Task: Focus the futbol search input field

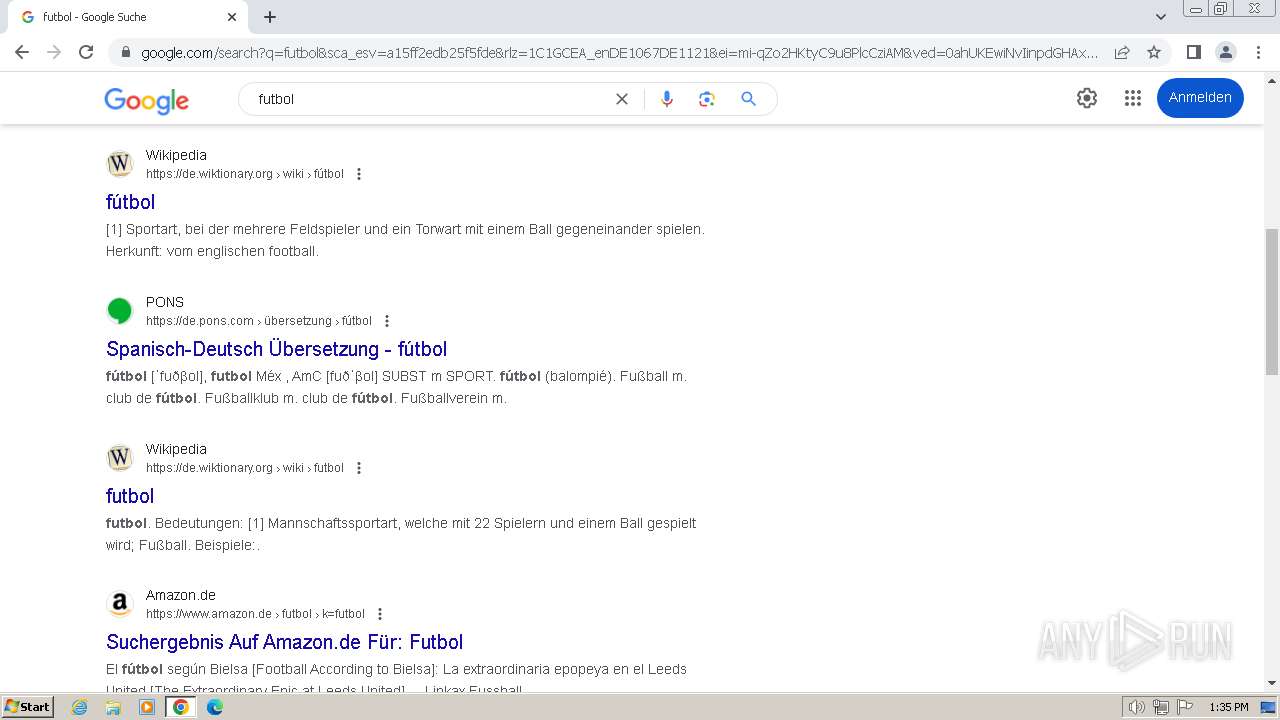Action: pyautogui.click(x=430, y=99)
